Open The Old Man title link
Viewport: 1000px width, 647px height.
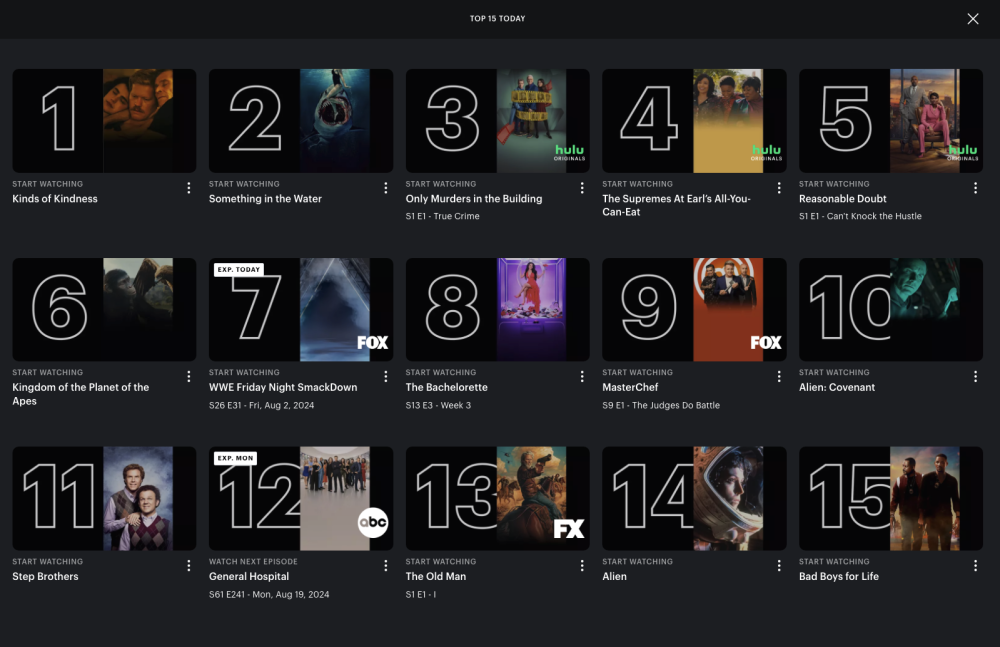[x=436, y=576]
